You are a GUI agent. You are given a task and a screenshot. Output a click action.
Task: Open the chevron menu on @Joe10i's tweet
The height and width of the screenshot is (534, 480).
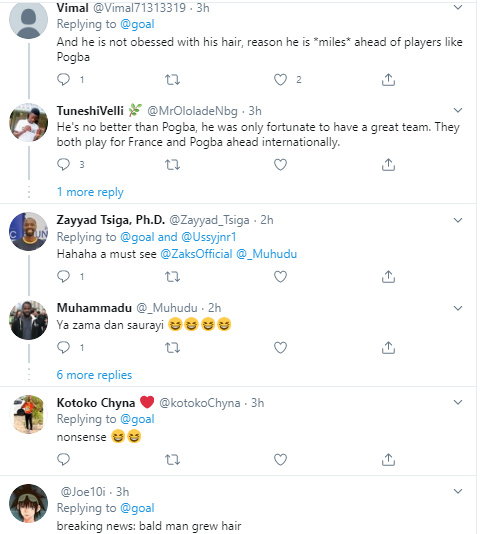click(458, 491)
